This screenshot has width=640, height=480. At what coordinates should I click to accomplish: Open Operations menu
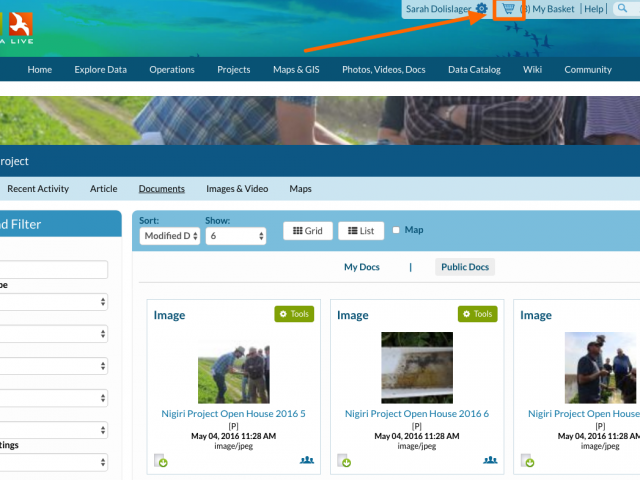click(x=172, y=69)
